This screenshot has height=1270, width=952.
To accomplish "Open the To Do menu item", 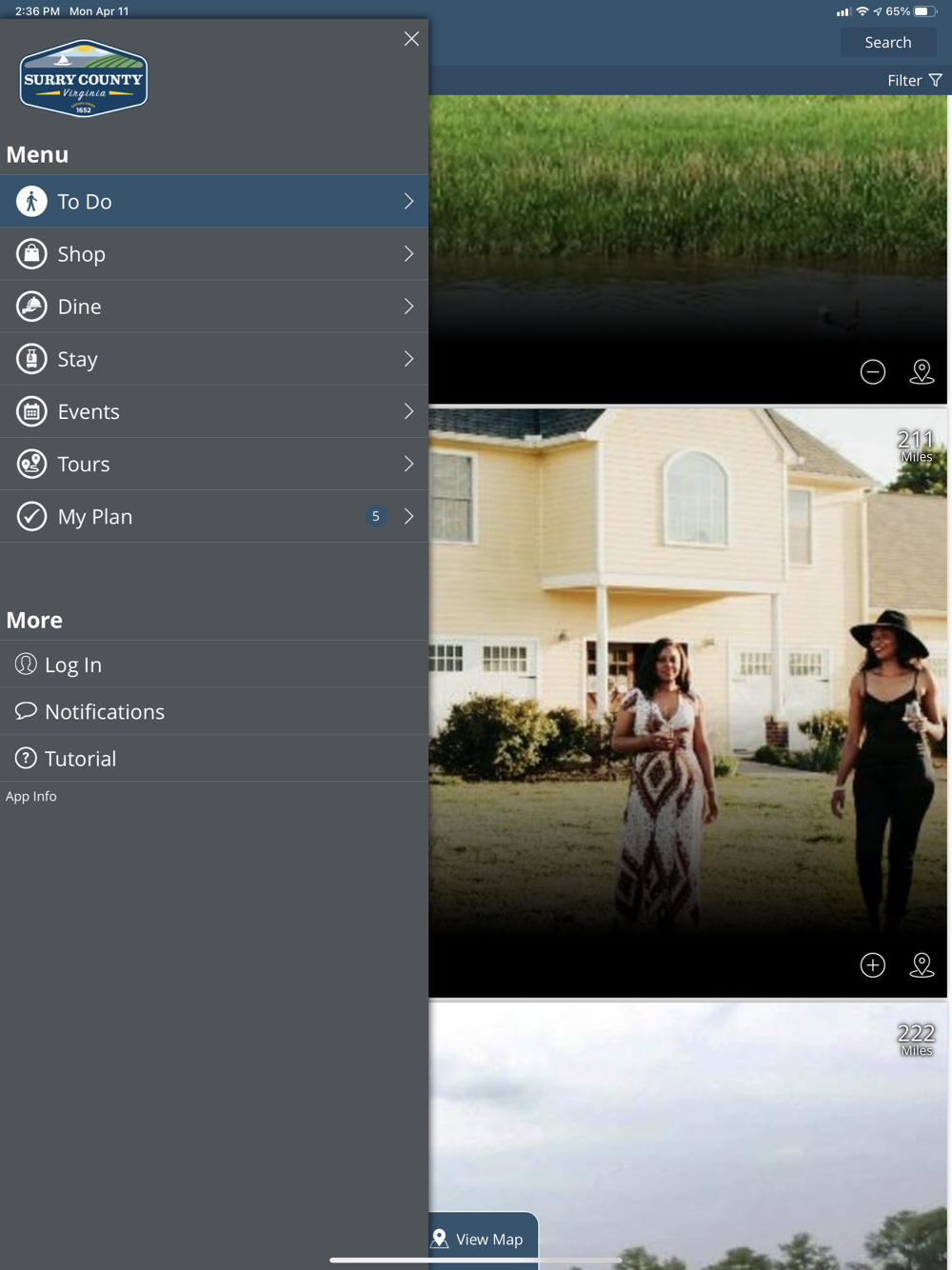I will pyautogui.click(x=214, y=201).
